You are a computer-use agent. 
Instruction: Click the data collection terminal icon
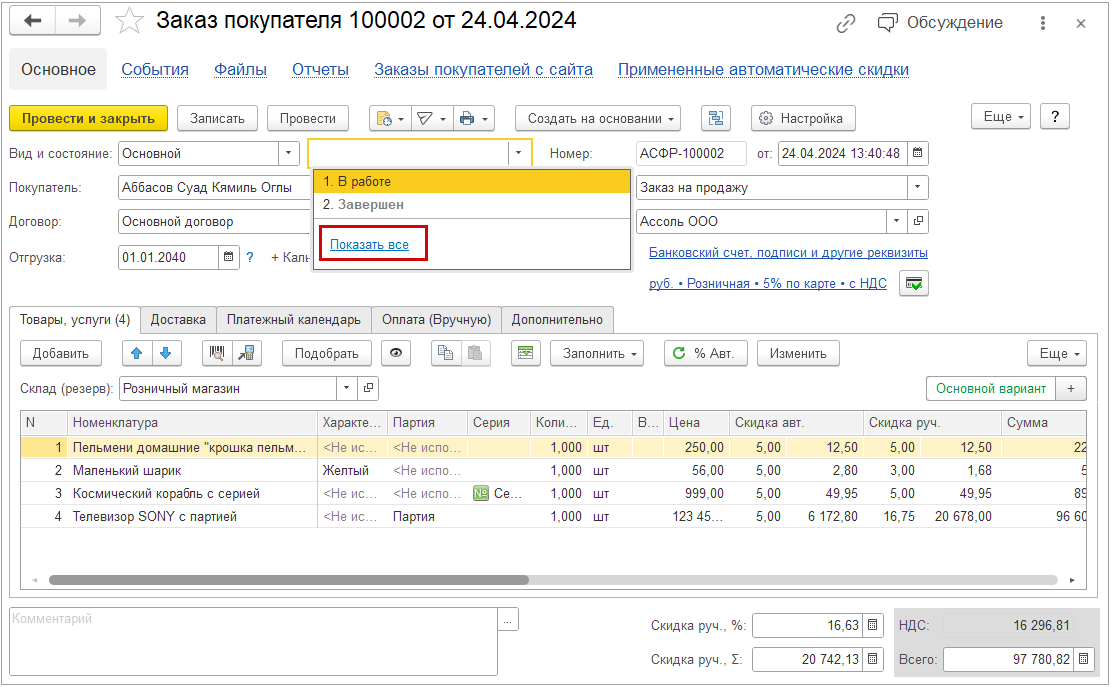coord(247,353)
